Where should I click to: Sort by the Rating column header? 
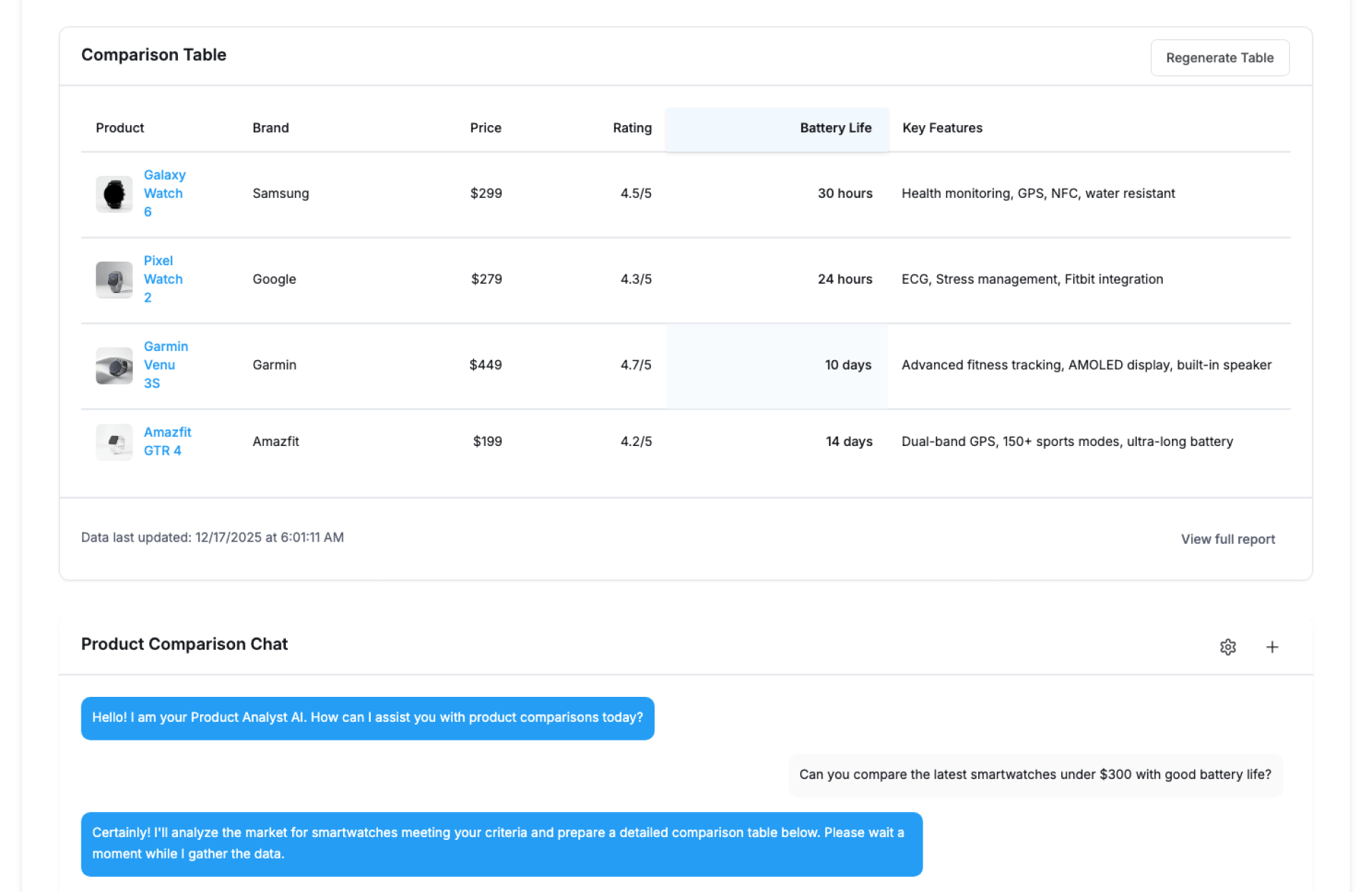[x=632, y=128]
